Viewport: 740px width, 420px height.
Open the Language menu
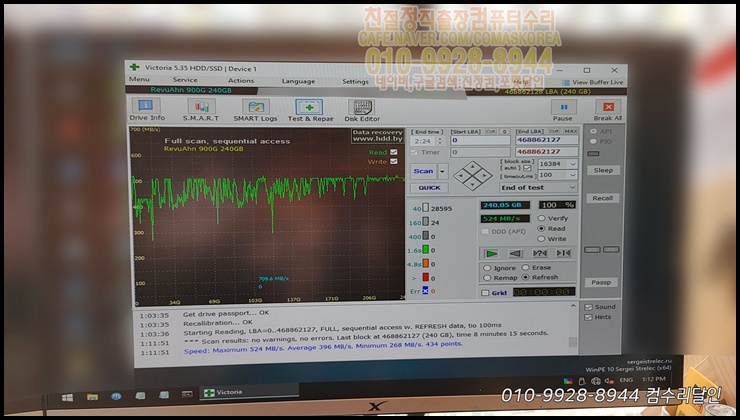[x=298, y=81]
